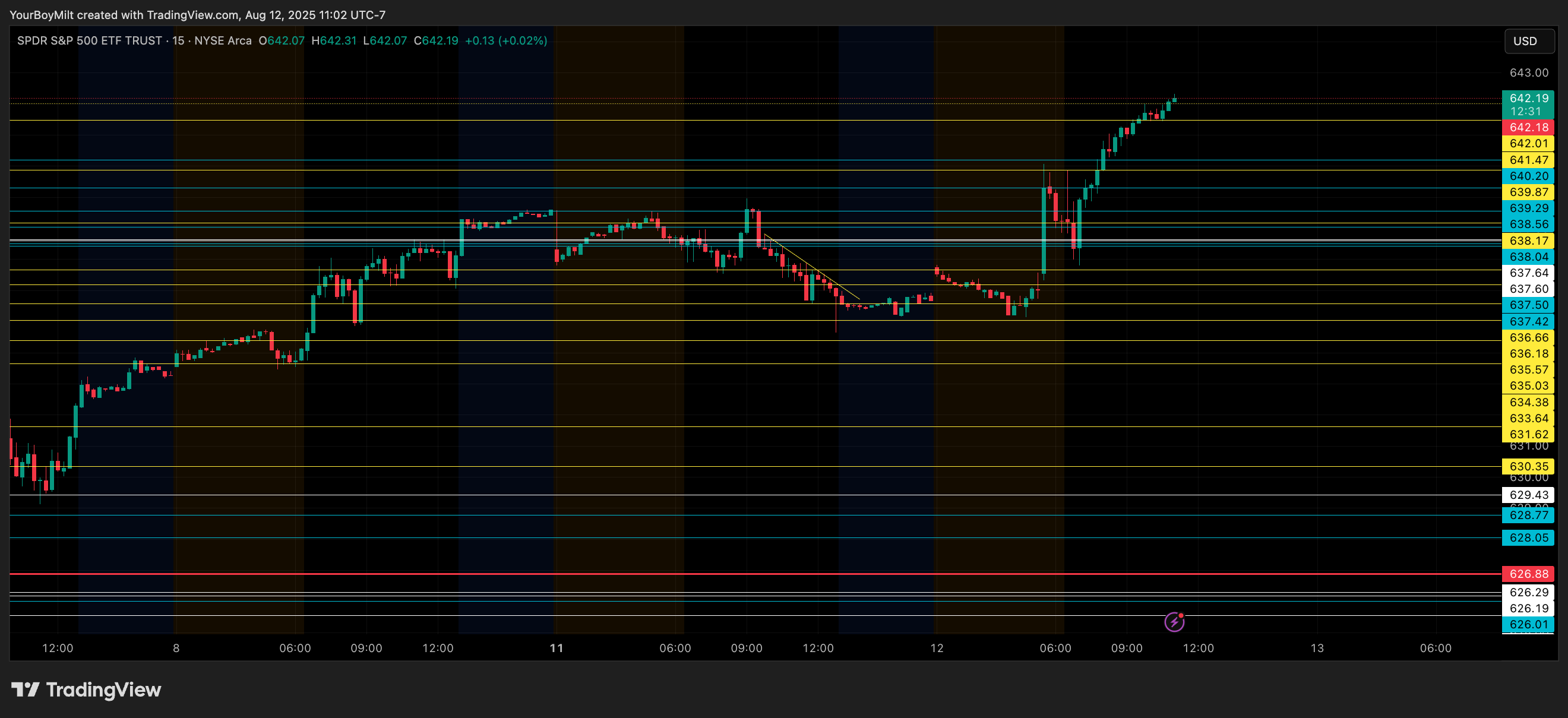Screen dimensions: 1568x718
Task: Click the yellow 630.35 price label
Action: click(x=1528, y=466)
